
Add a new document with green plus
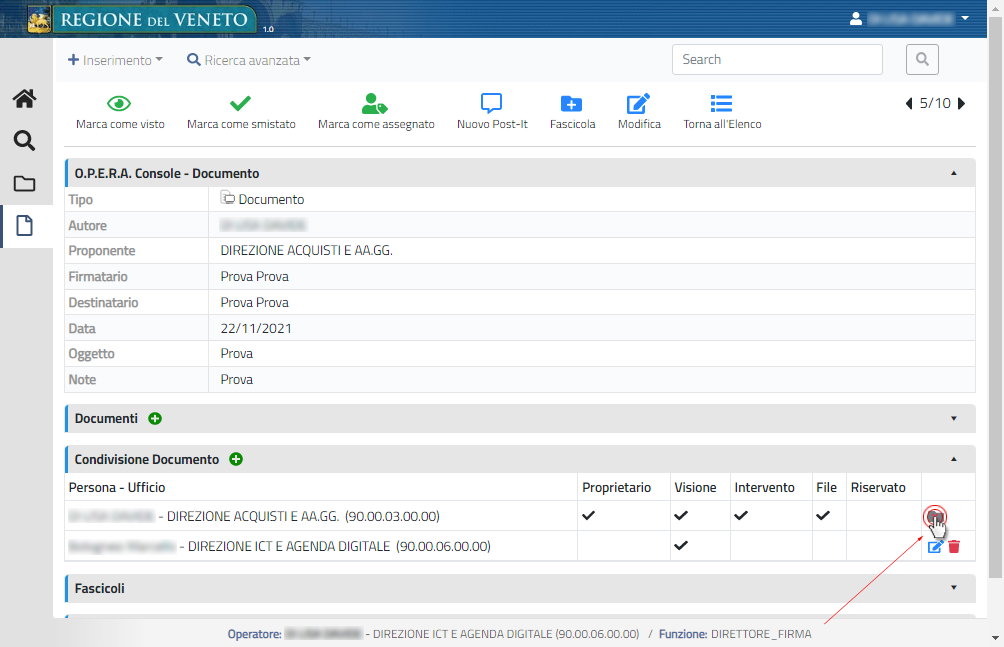pos(155,419)
